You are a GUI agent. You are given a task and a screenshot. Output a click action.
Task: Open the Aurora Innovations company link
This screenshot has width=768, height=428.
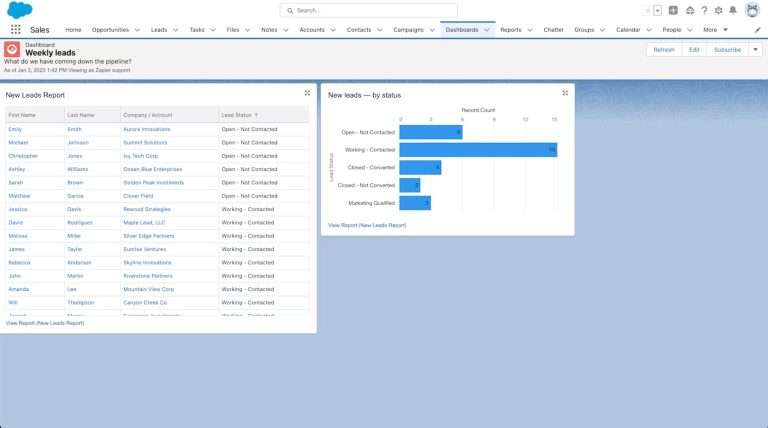[x=146, y=129]
